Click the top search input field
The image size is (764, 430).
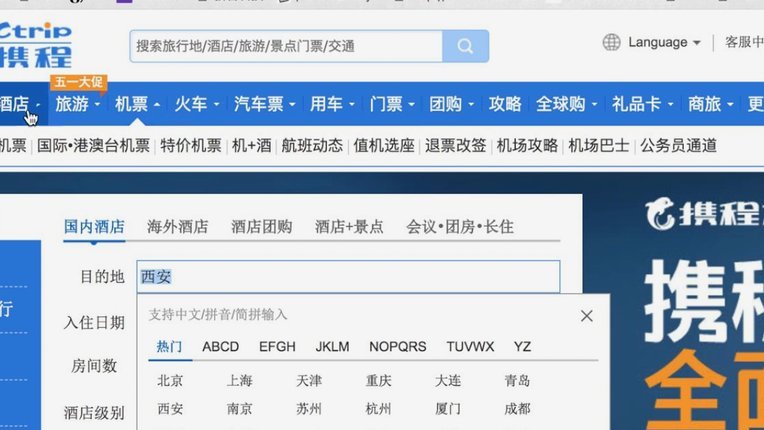[x=286, y=46]
